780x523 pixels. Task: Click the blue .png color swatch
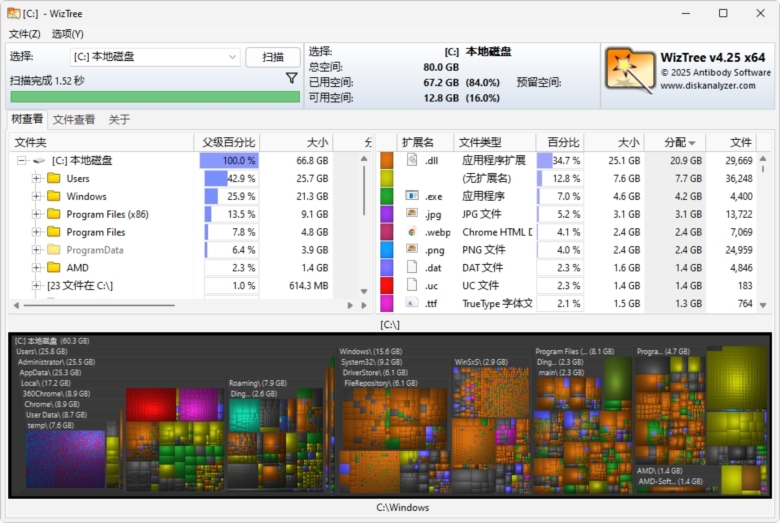(387, 250)
